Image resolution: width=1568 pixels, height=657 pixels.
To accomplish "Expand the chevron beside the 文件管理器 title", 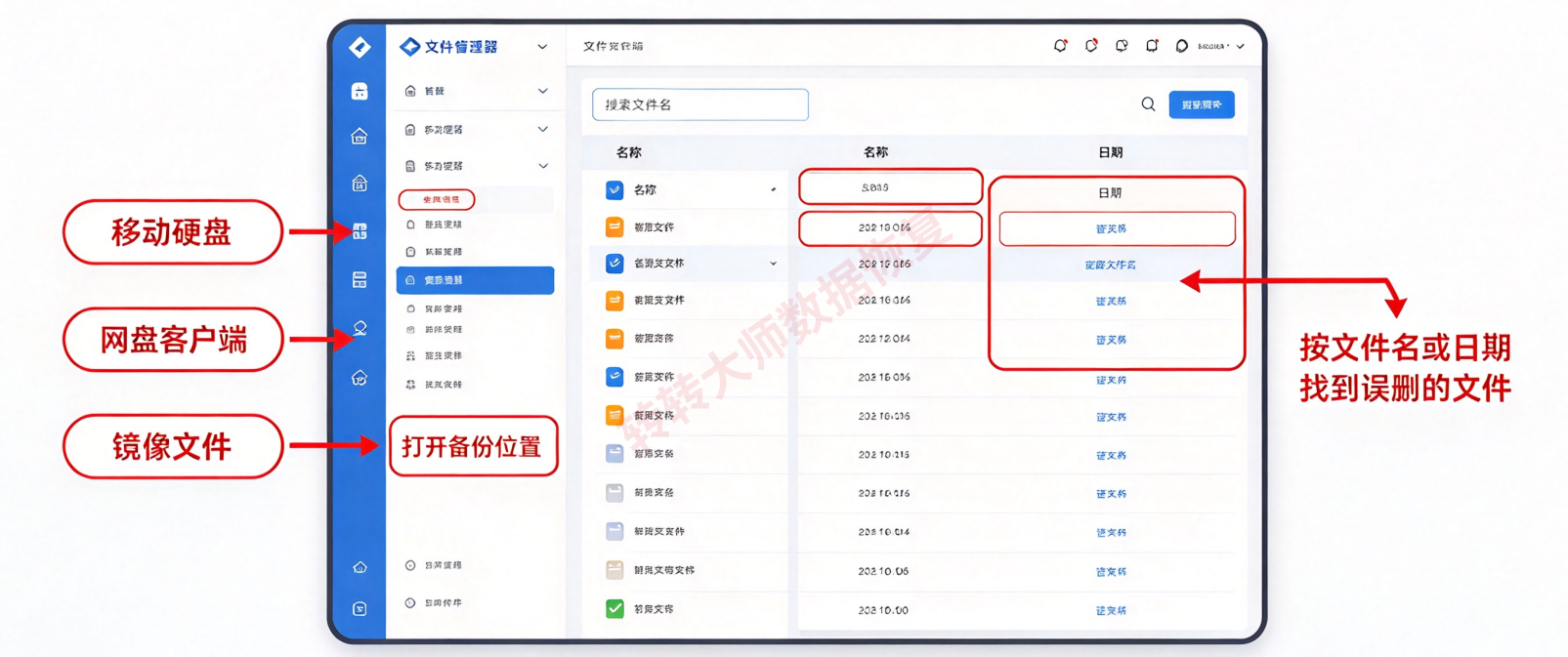I will [x=542, y=47].
